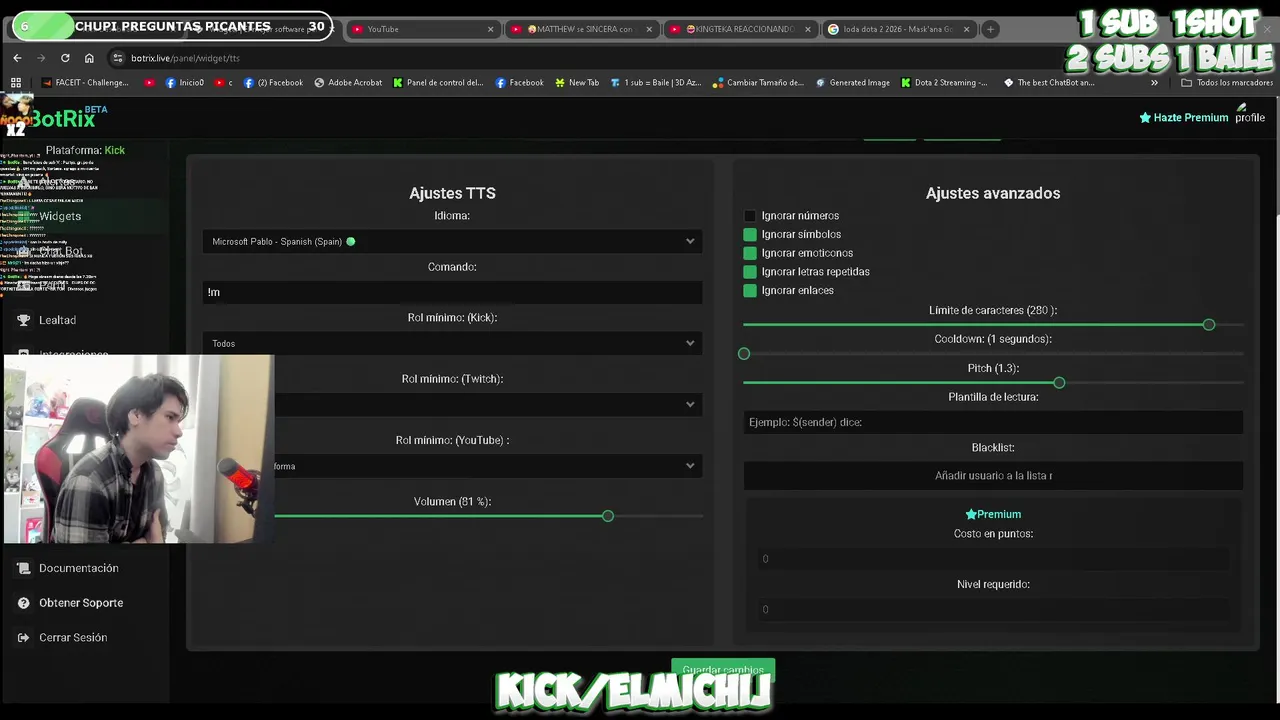Toggle the Ignorar letras repetidas checkbox
Image resolution: width=1280 pixels, height=720 pixels.
click(750, 272)
